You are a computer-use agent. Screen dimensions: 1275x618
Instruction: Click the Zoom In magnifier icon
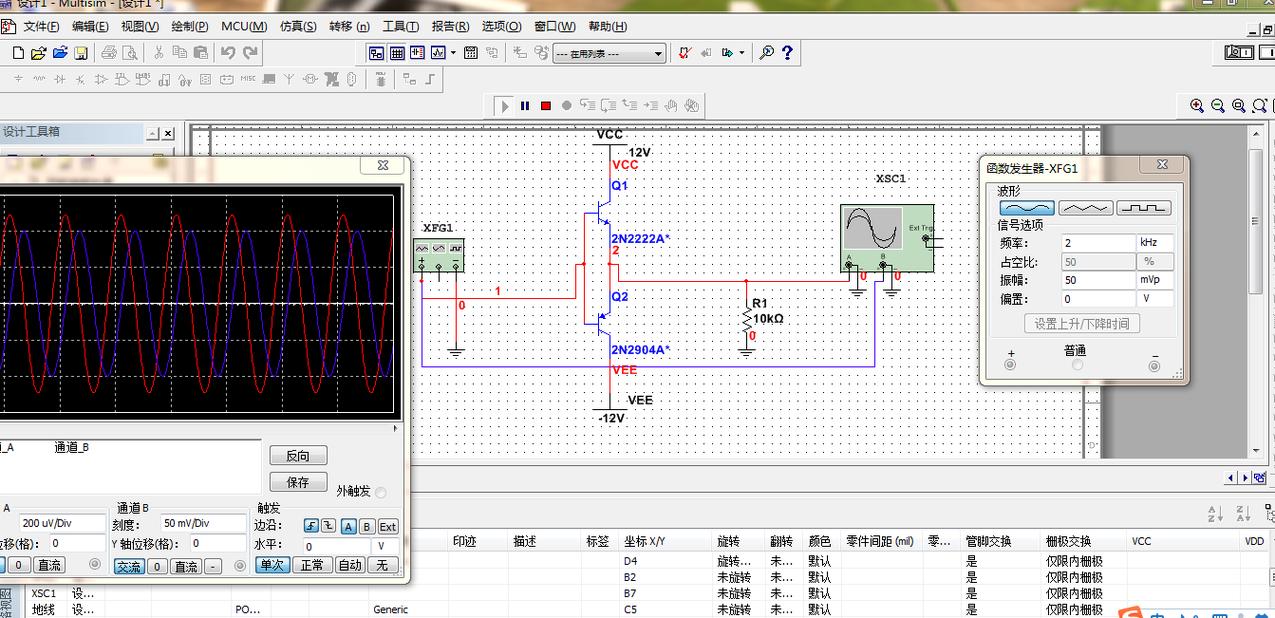tap(1197, 105)
